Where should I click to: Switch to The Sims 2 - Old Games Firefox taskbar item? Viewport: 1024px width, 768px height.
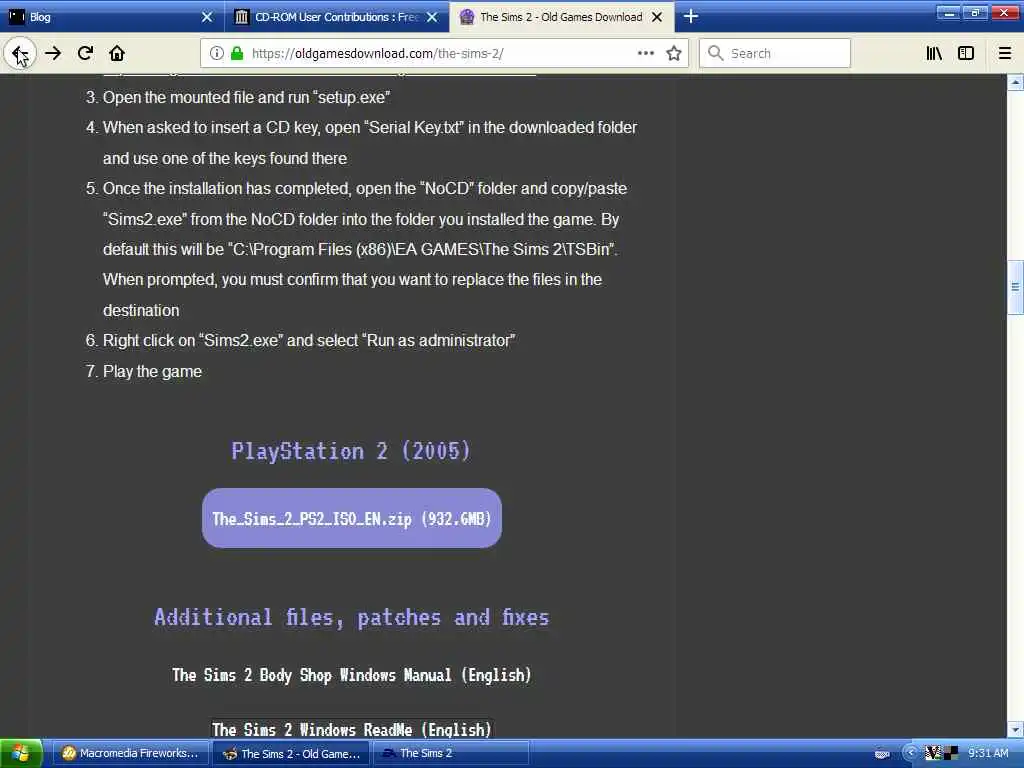tap(291, 754)
